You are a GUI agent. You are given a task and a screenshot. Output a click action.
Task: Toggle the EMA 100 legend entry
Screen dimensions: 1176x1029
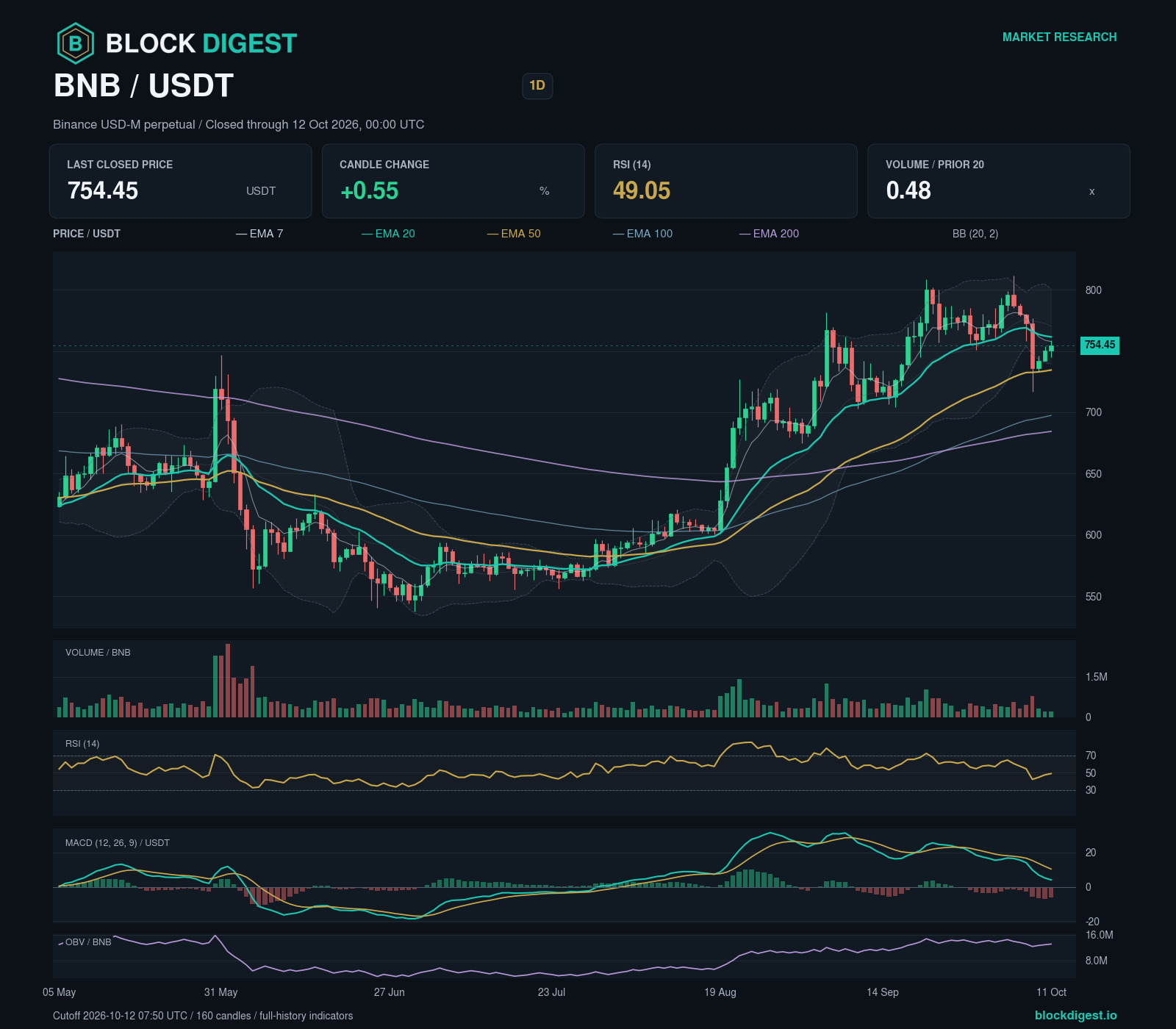[643, 234]
